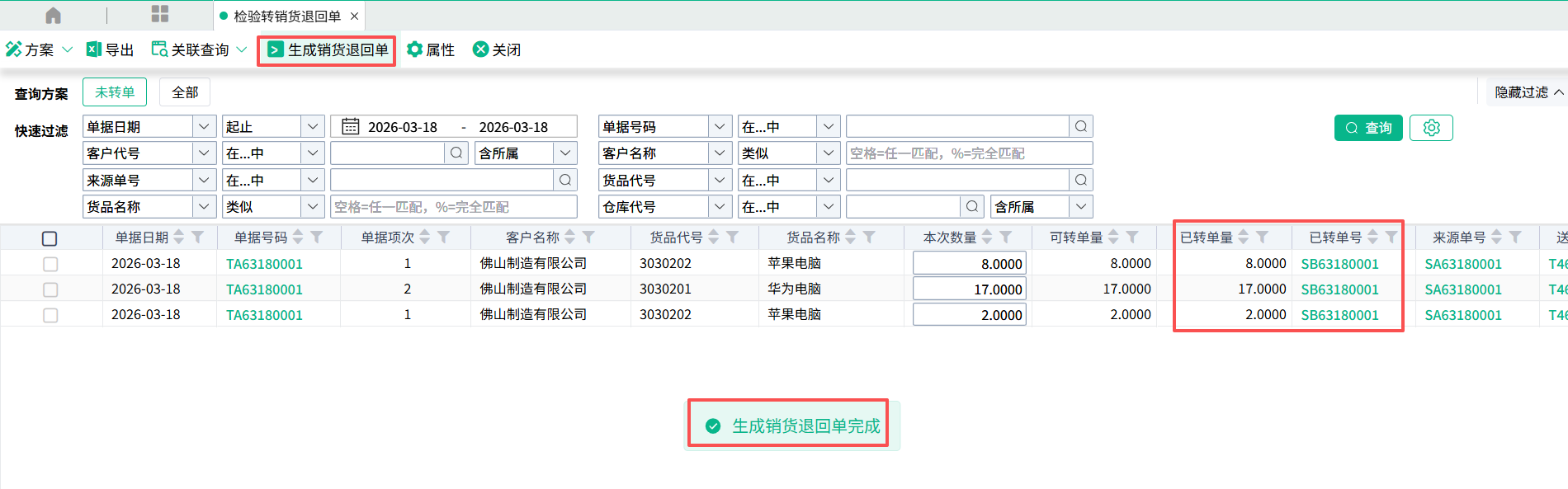1568x489 pixels.
Task: Click the filter settings gear next to 查询
Action: [1431, 128]
